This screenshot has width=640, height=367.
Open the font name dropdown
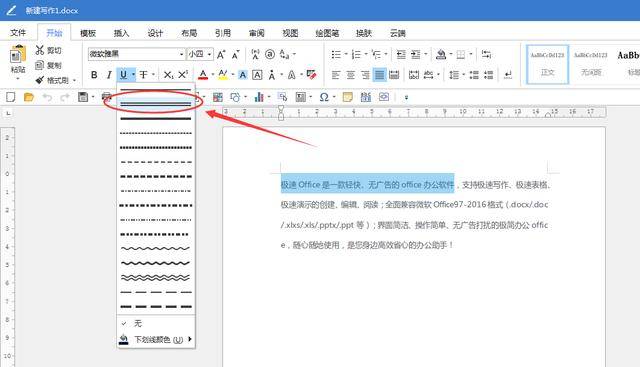181,54
